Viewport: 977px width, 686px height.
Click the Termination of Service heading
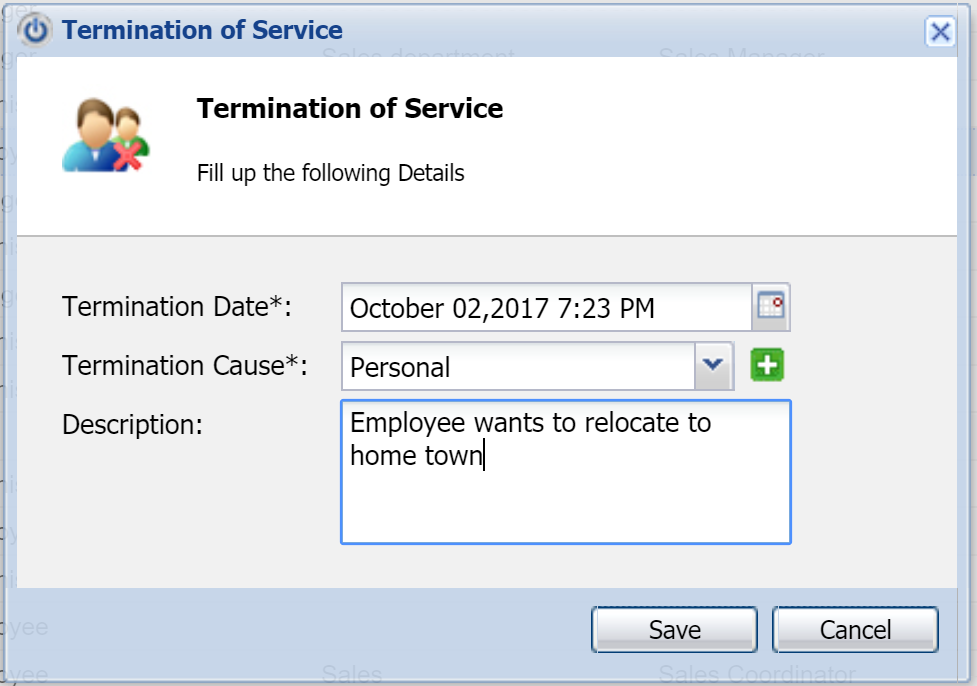coord(349,108)
